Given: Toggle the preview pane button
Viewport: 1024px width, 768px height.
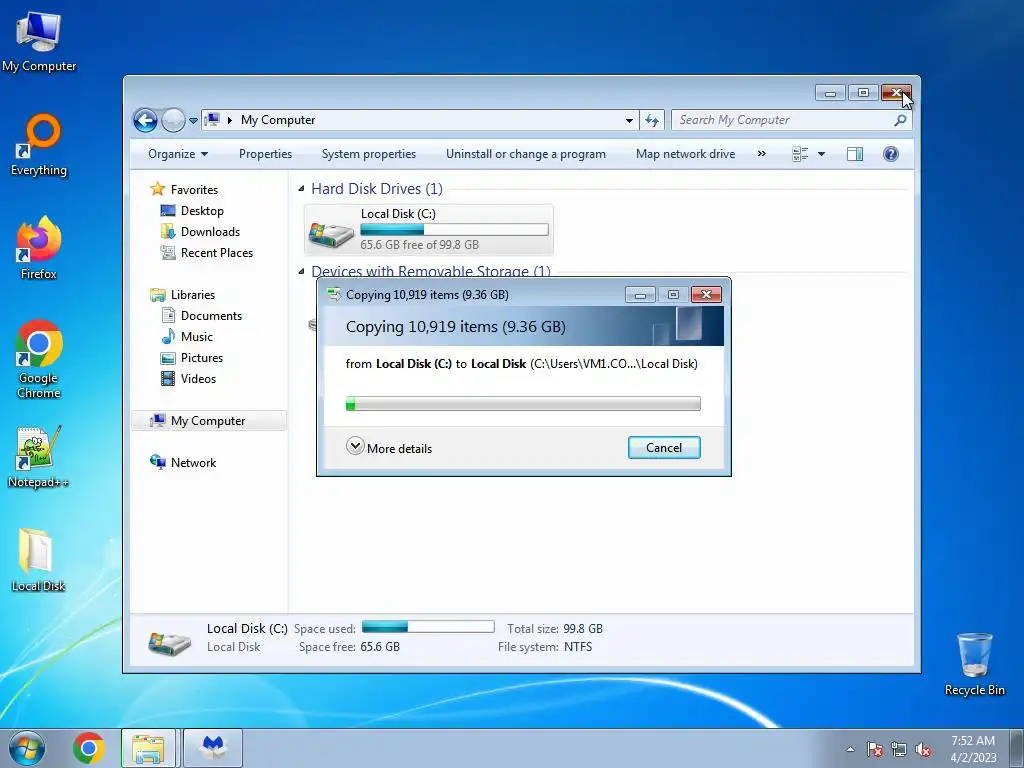Looking at the screenshot, I should pos(854,154).
